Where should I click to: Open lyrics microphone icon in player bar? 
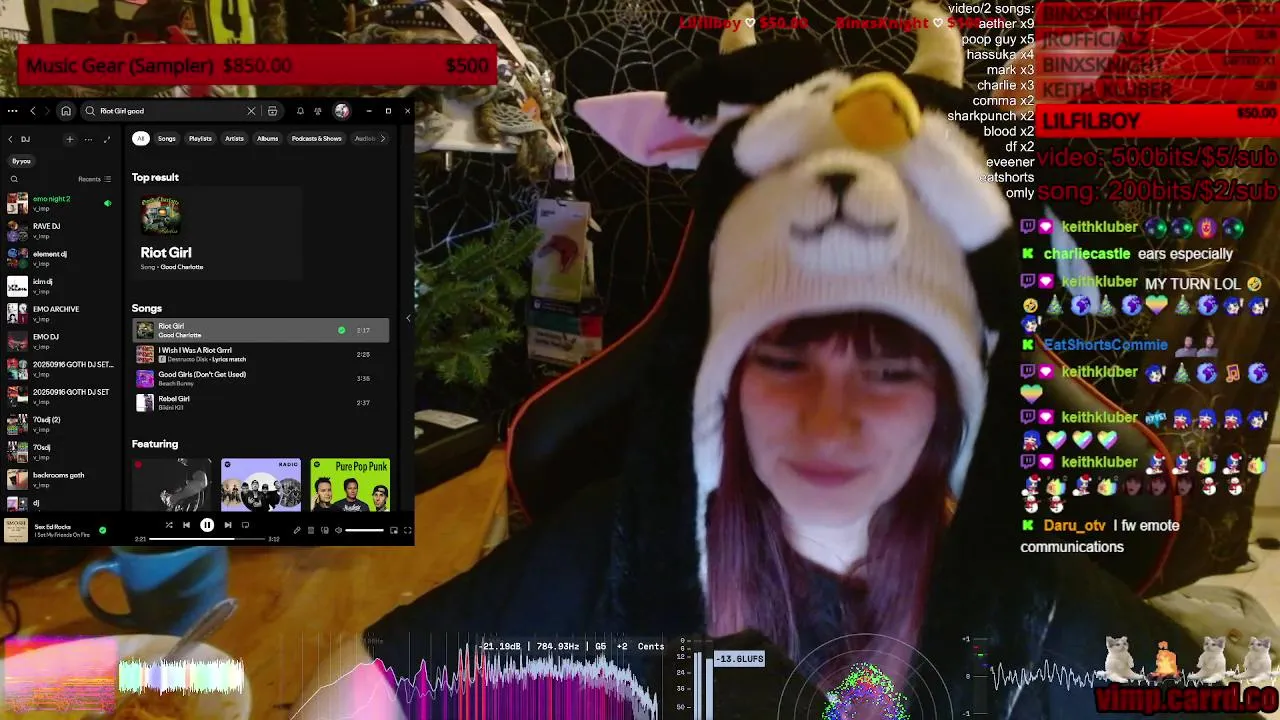pyautogui.click(x=297, y=530)
